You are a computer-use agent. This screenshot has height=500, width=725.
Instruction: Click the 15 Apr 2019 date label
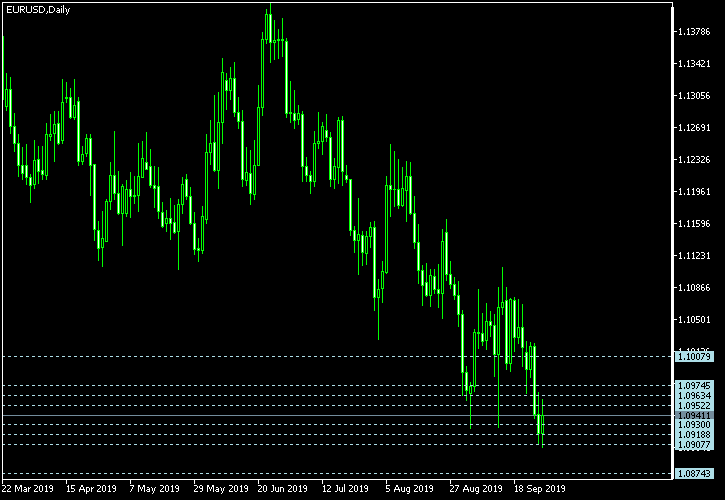click(x=91, y=488)
